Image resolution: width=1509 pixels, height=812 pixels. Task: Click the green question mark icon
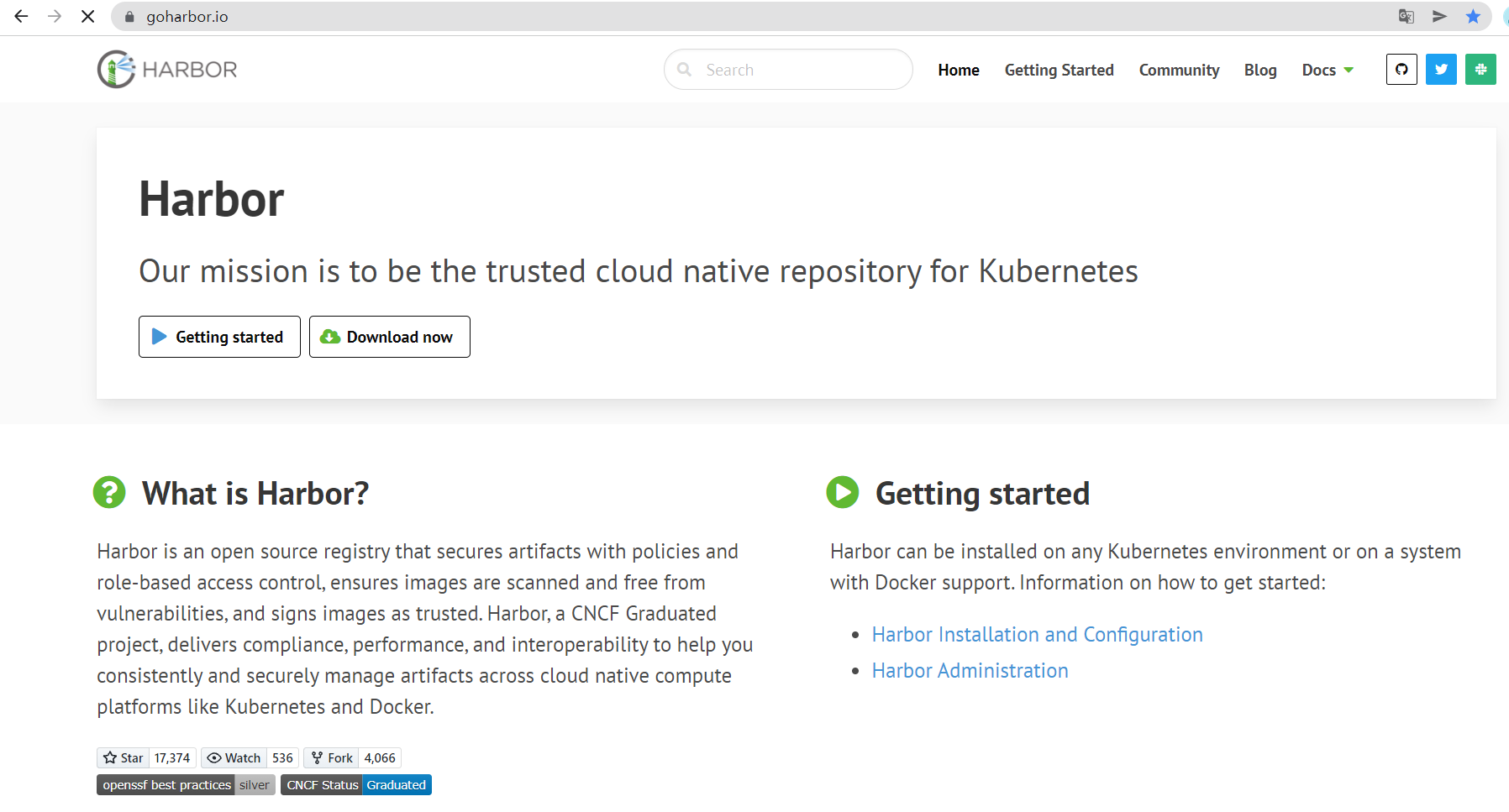coord(109,492)
